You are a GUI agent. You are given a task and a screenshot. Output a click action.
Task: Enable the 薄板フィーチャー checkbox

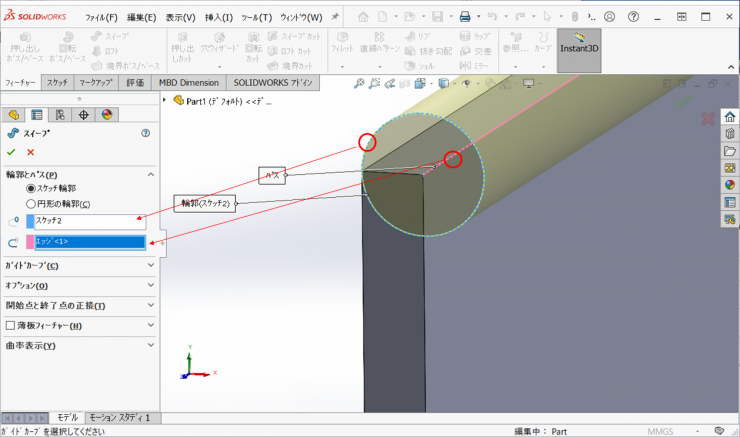point(11,325)
